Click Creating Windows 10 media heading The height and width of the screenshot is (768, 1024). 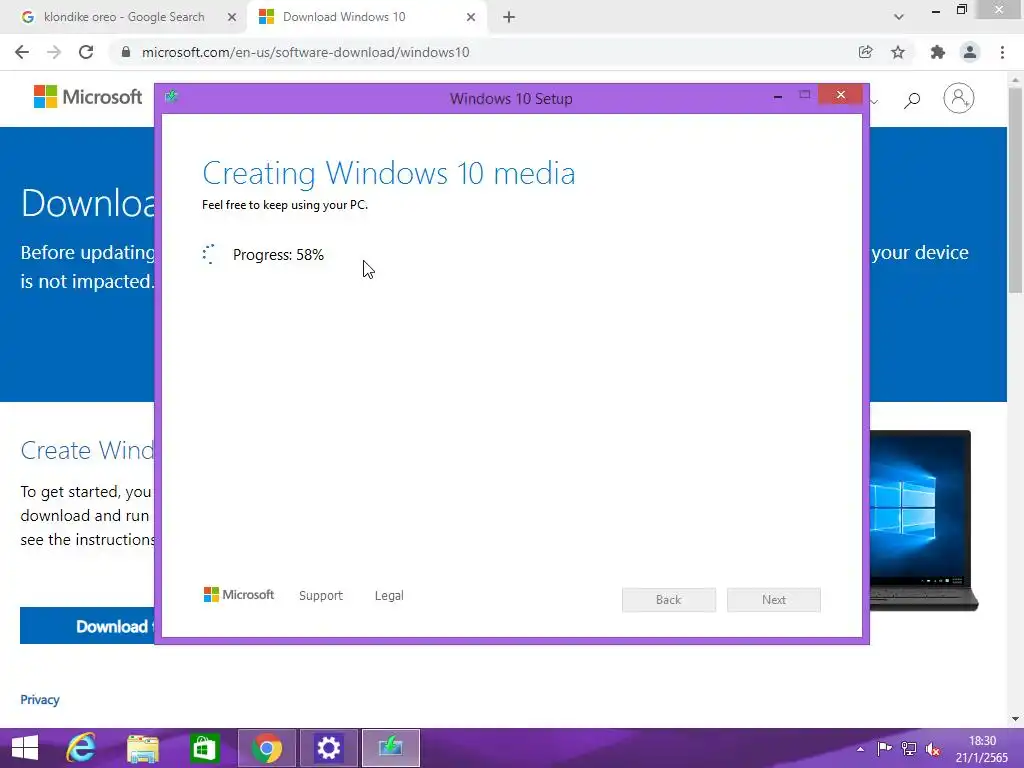pos(389,173)
